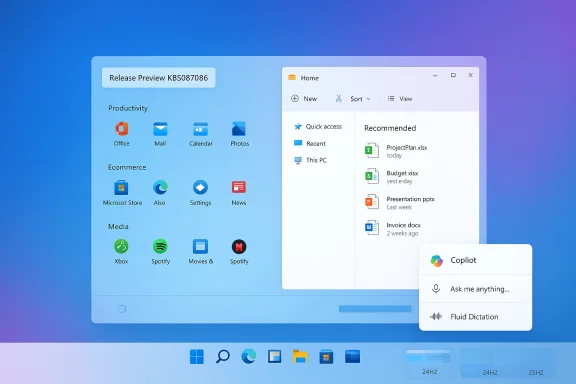This screenshot has height=384, width=576.
Task: Click the Fluid Dictation waveform icon
Action: pyautogui.click(x=436, y=316)
